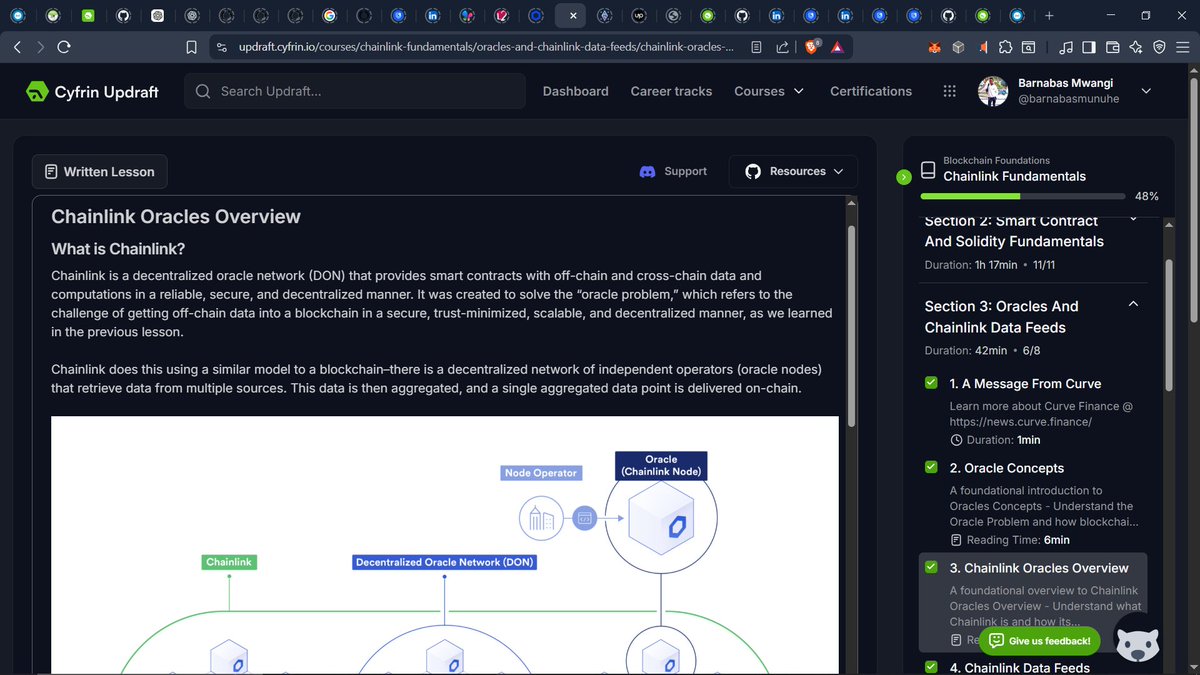Reload the page with the refresh icon

pyautogui.click(x=64, y=47)
